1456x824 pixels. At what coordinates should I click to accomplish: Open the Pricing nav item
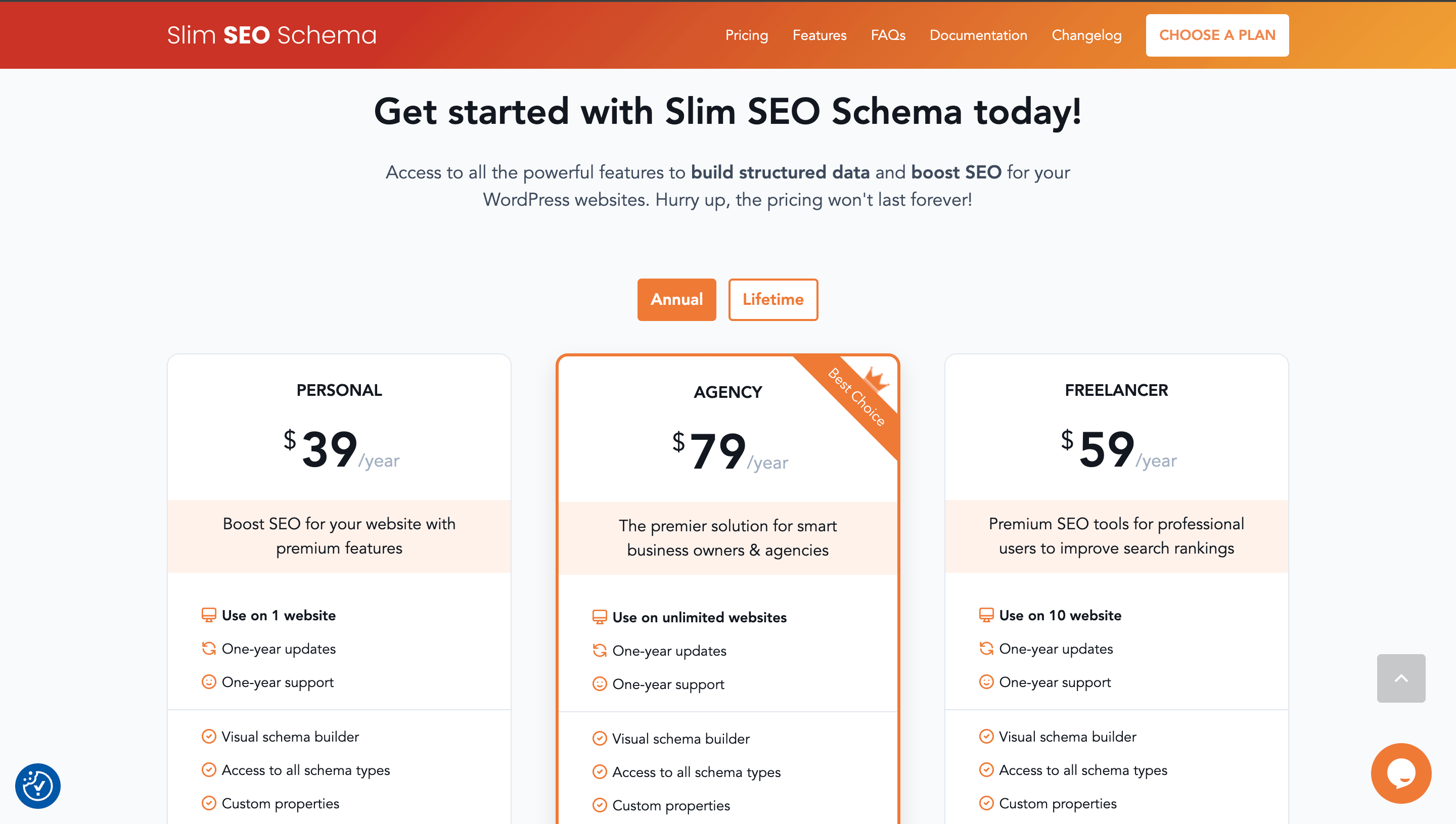coord(746,35)
